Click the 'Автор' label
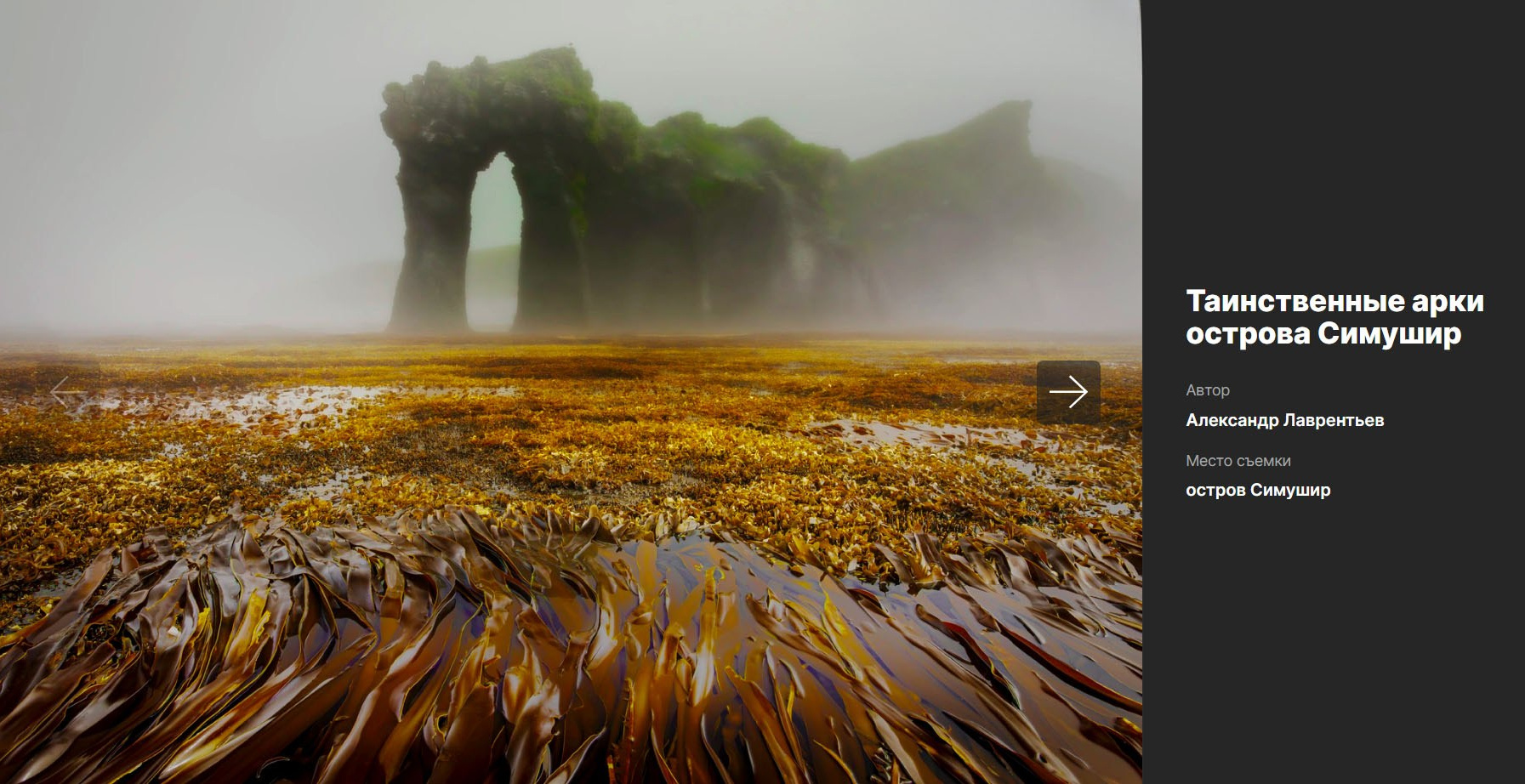Screen dimensions: 1525x784 pos(1208,390)
